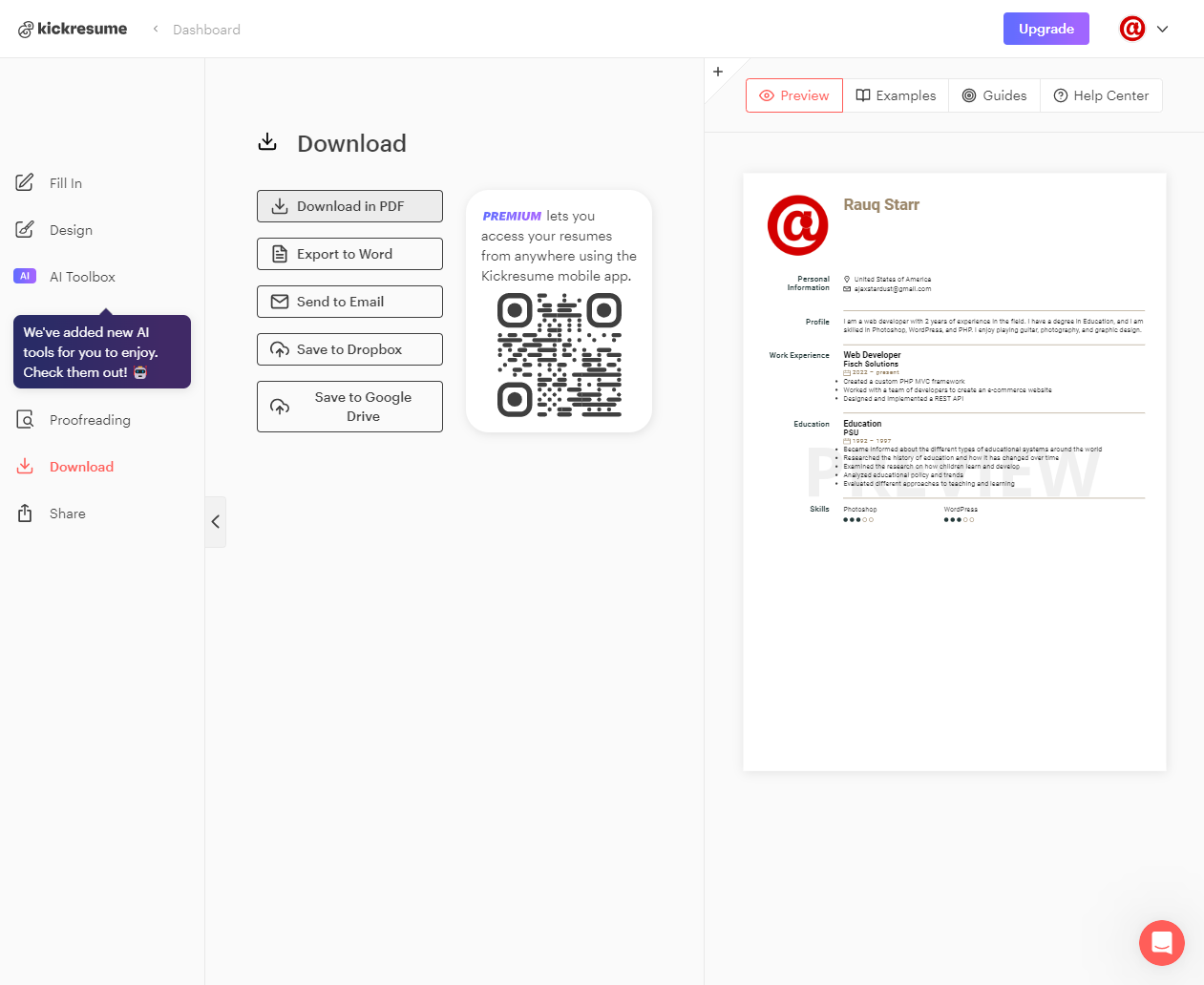Image resolution: width=1204 pixels, height=985 pixels.
Task: Click the Proofreading magnifier icon
Action: (25, 419)
